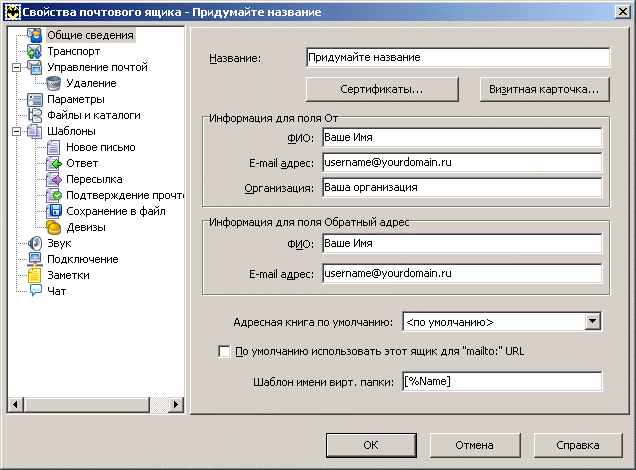Click ФИО field under Обратный адрес

(x=462, y=243)
